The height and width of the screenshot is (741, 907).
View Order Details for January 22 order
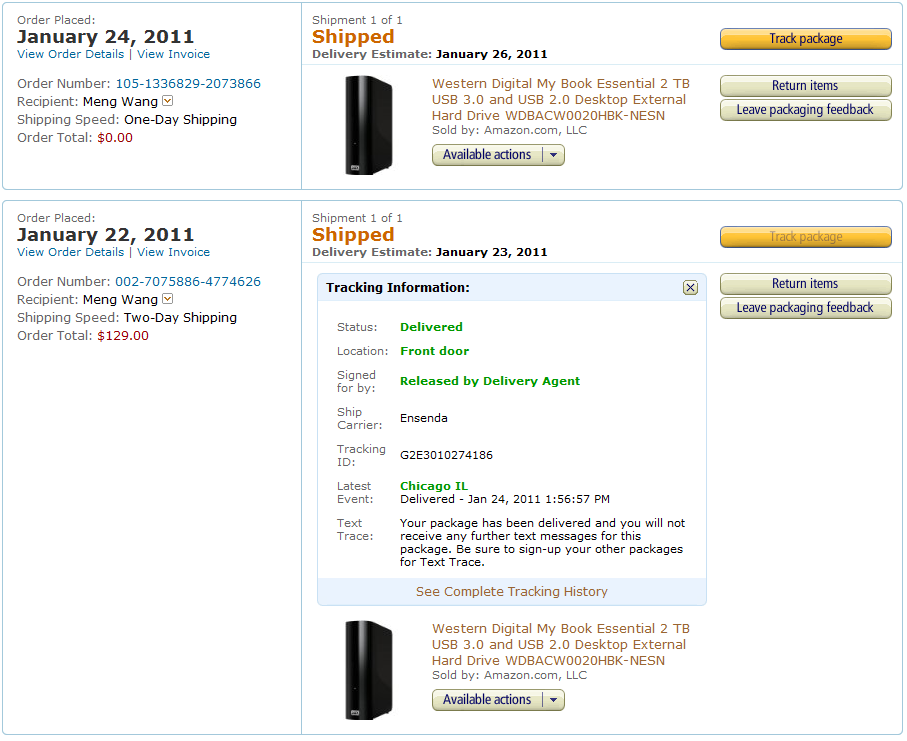pyautogui.click(x=71, y=252)
